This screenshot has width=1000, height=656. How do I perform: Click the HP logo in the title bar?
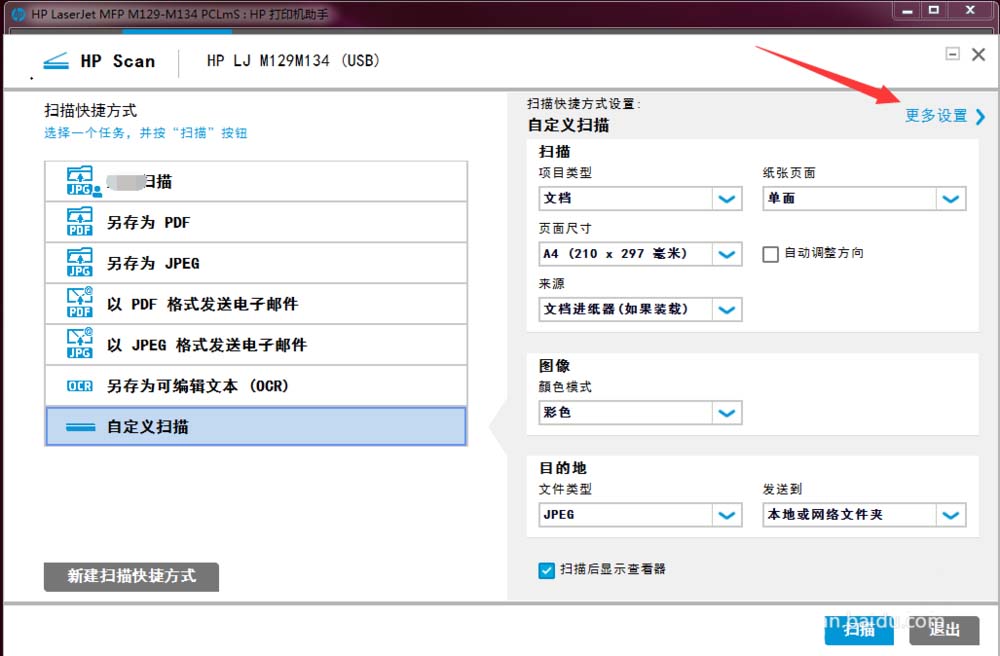19,13
